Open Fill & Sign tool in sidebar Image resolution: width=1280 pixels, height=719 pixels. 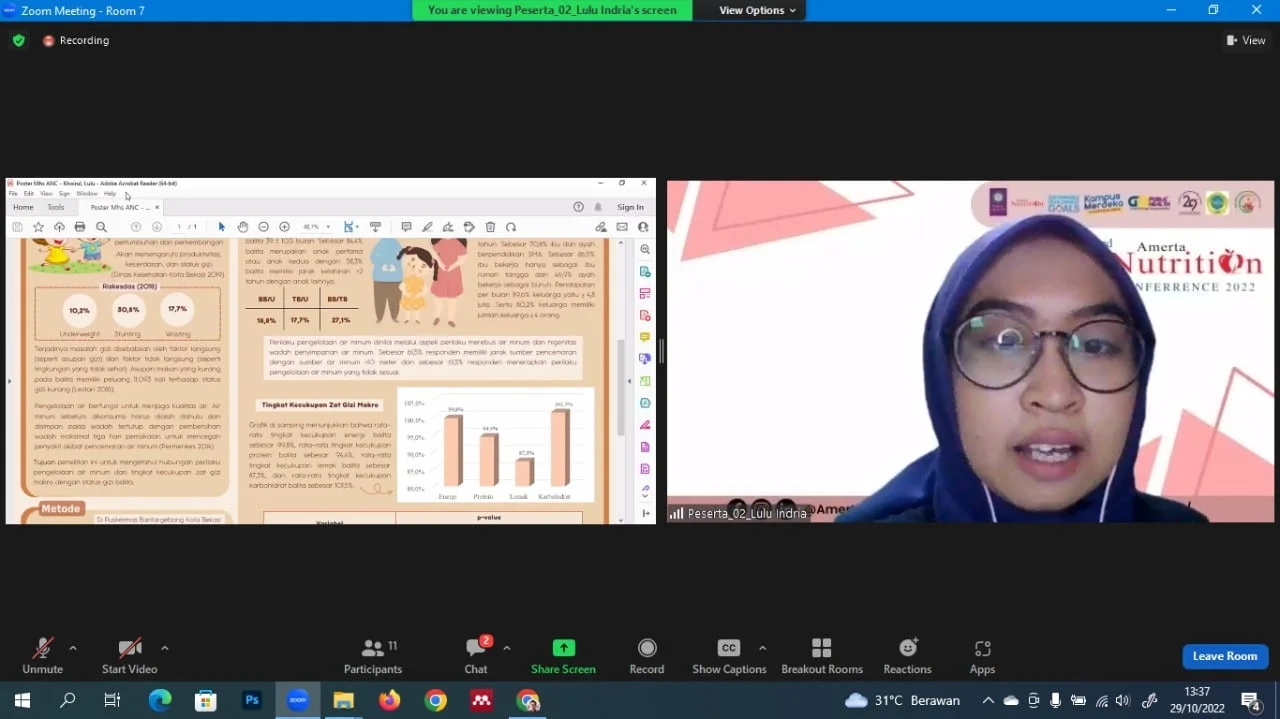[645, 425]
